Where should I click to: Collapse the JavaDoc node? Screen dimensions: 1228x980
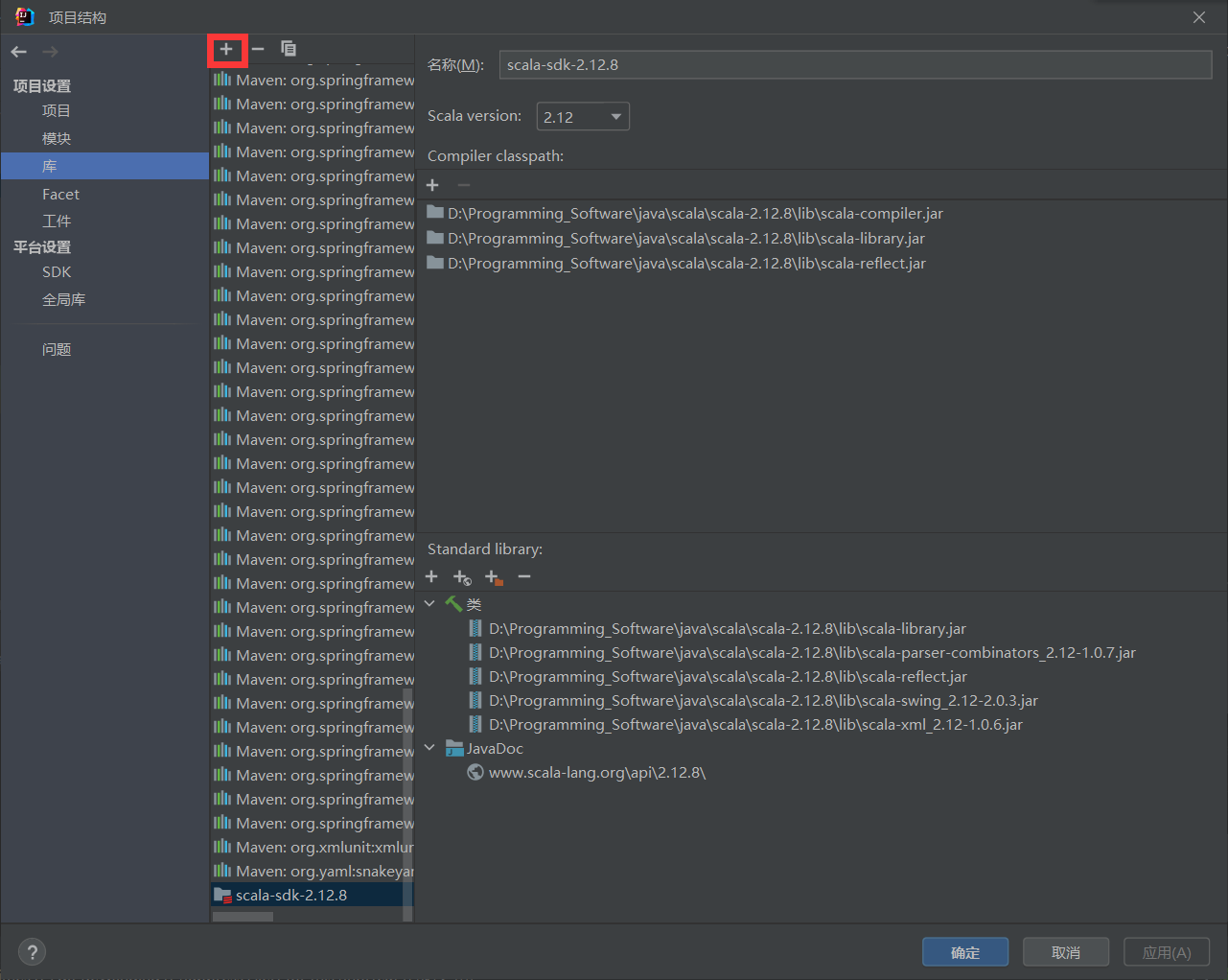(430, 748)
